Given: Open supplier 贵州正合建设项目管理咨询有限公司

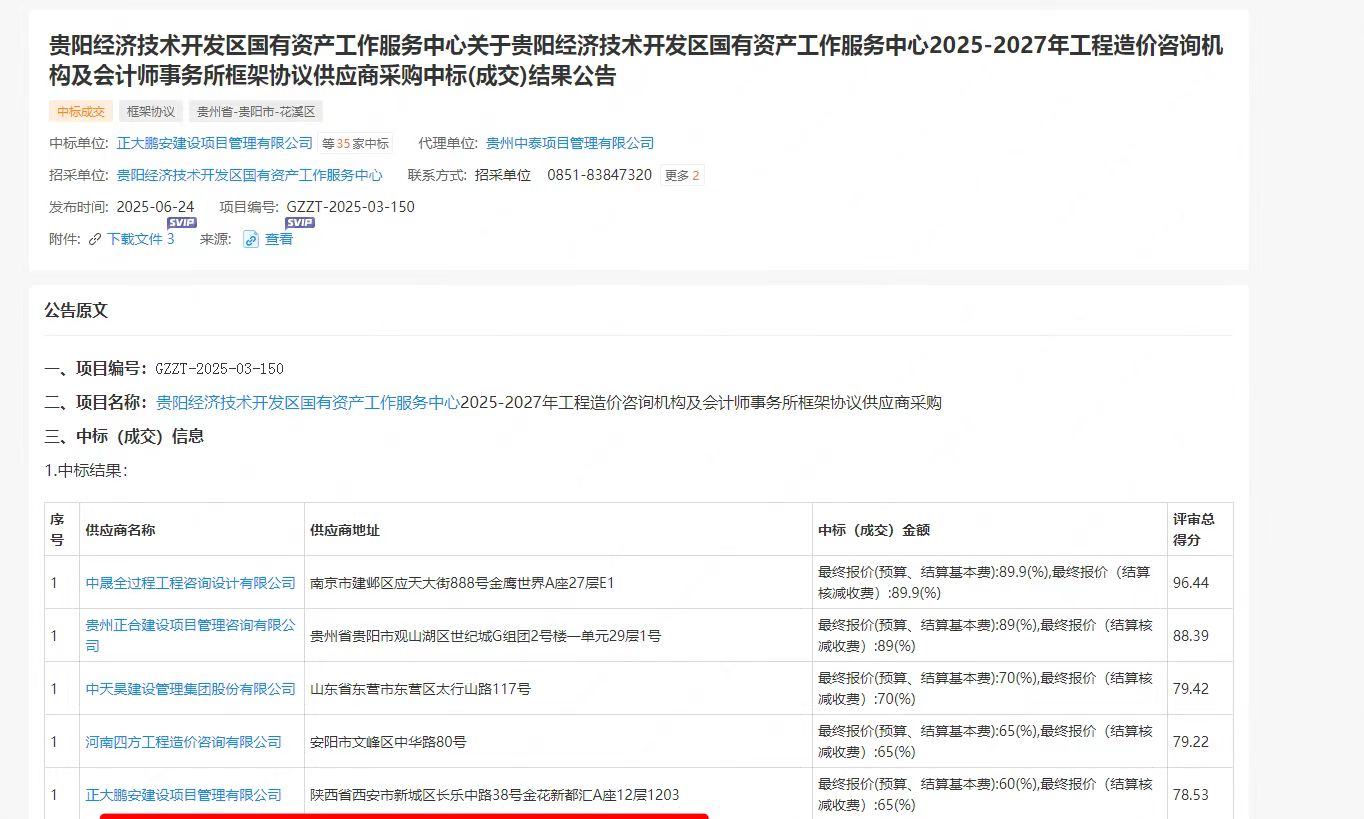Looking at the screenshot, I should point(190,625).
